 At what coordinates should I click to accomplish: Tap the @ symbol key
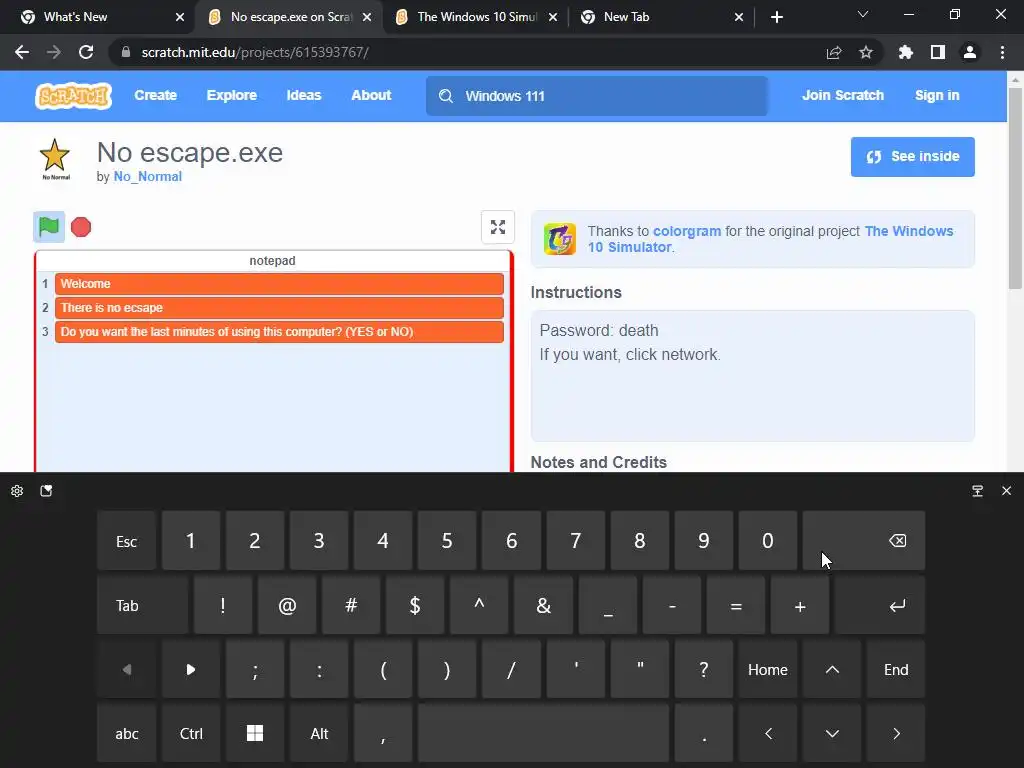287,605
